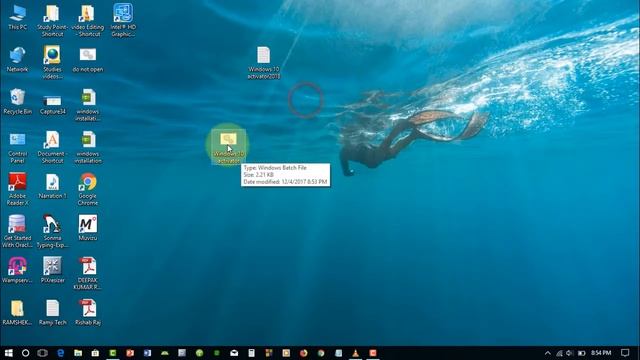Show hidden system tray icons
Screen dimensions: 640x360
coord(548,353)
